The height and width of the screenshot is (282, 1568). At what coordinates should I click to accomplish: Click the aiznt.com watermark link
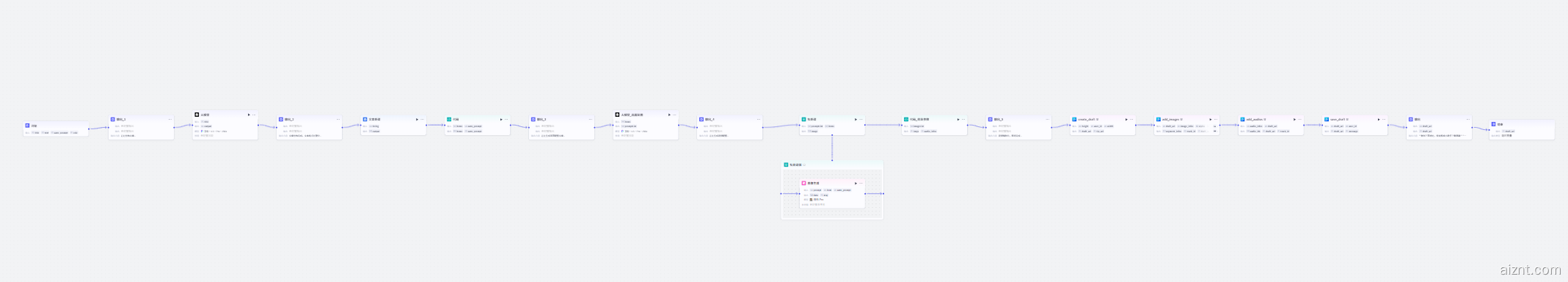(x=1531, y=270)
